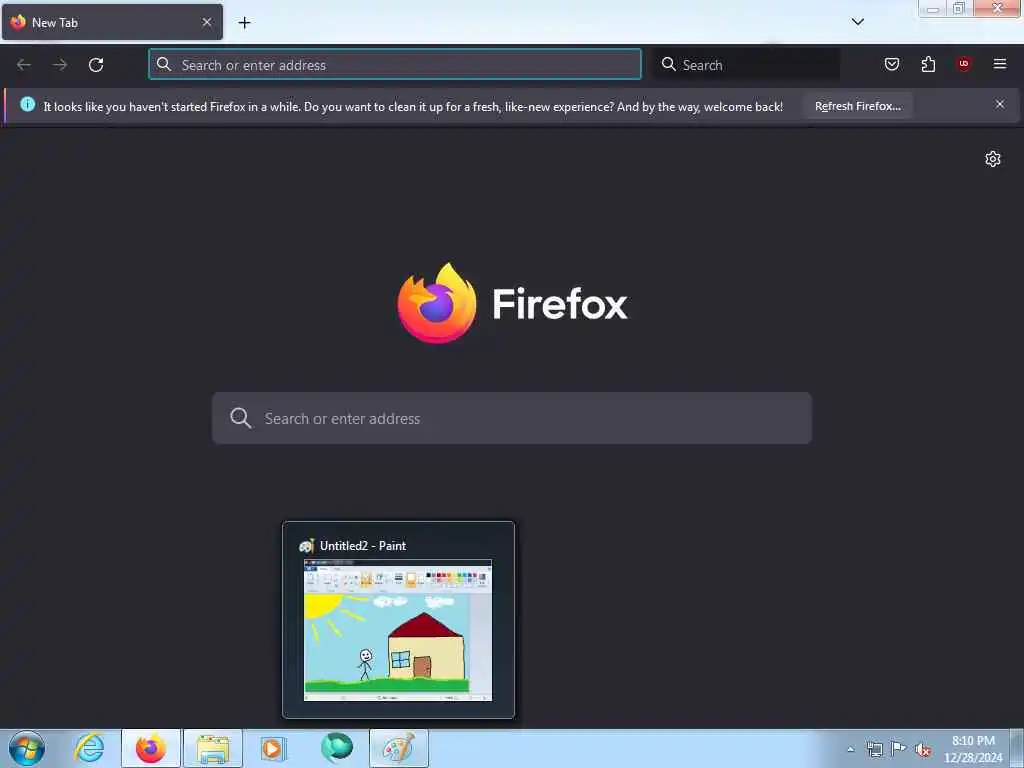Reload the current page
This screenshot has width=1024, height=768.
[96, 65]
